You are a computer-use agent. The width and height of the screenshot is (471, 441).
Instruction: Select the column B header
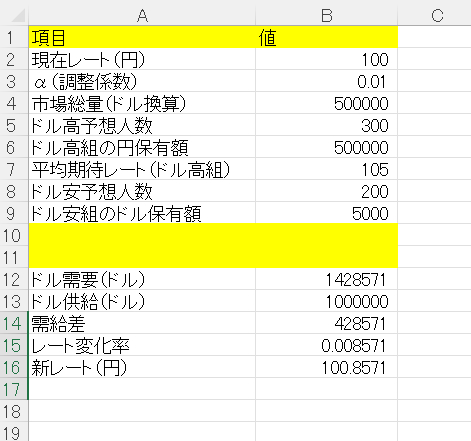326,15
